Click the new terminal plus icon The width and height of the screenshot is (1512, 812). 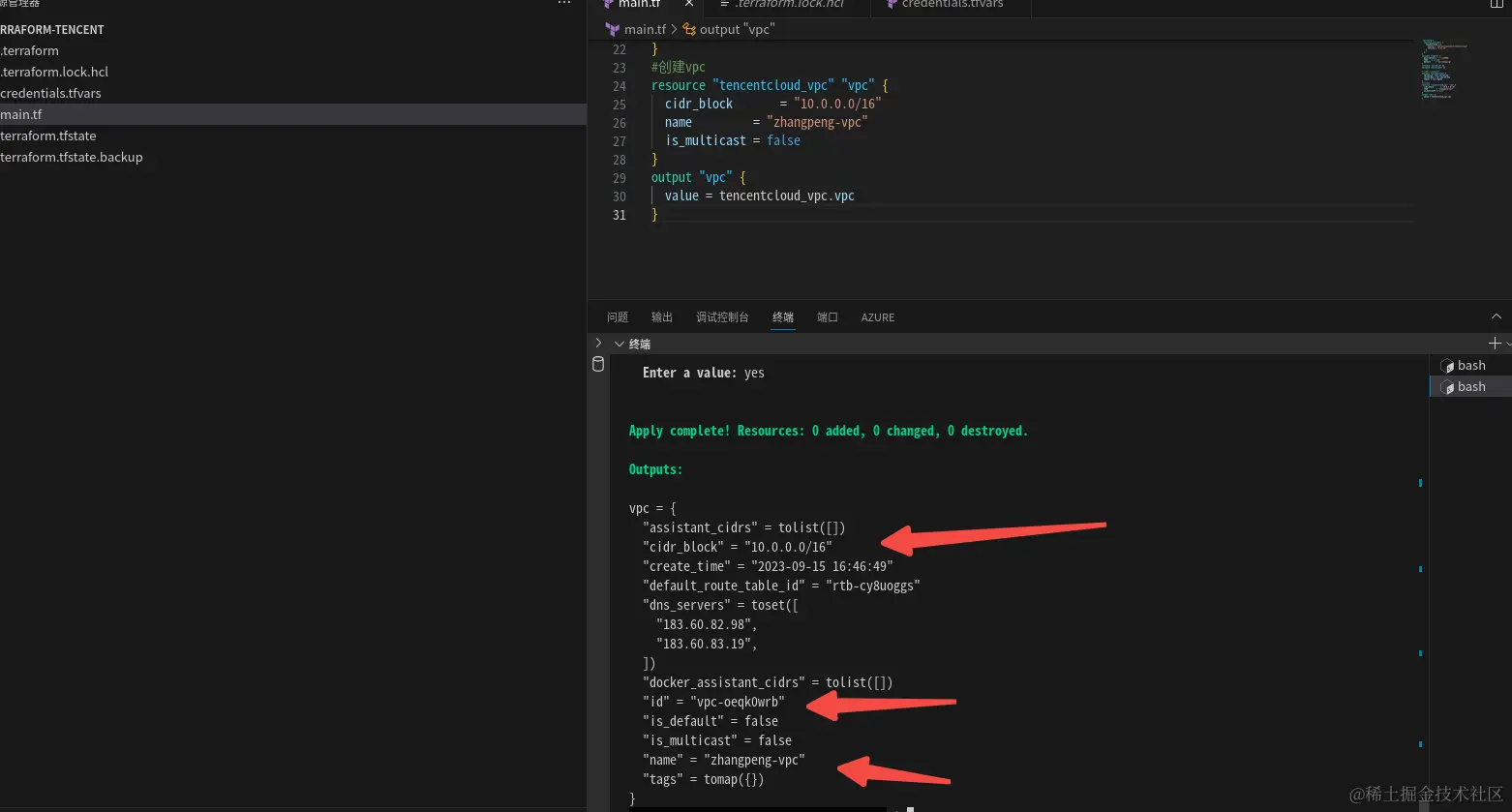tap(1495, 344)
